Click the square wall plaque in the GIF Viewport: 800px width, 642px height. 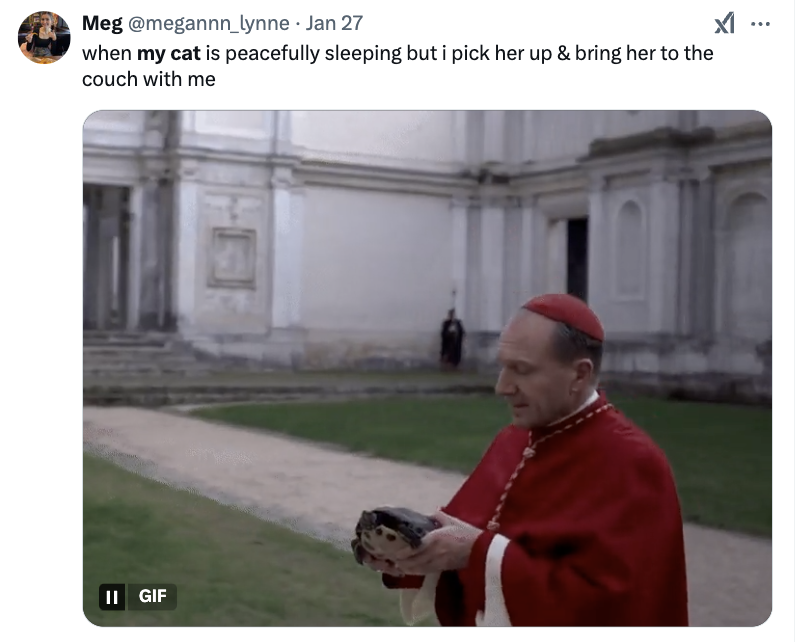tap(232, 258)
